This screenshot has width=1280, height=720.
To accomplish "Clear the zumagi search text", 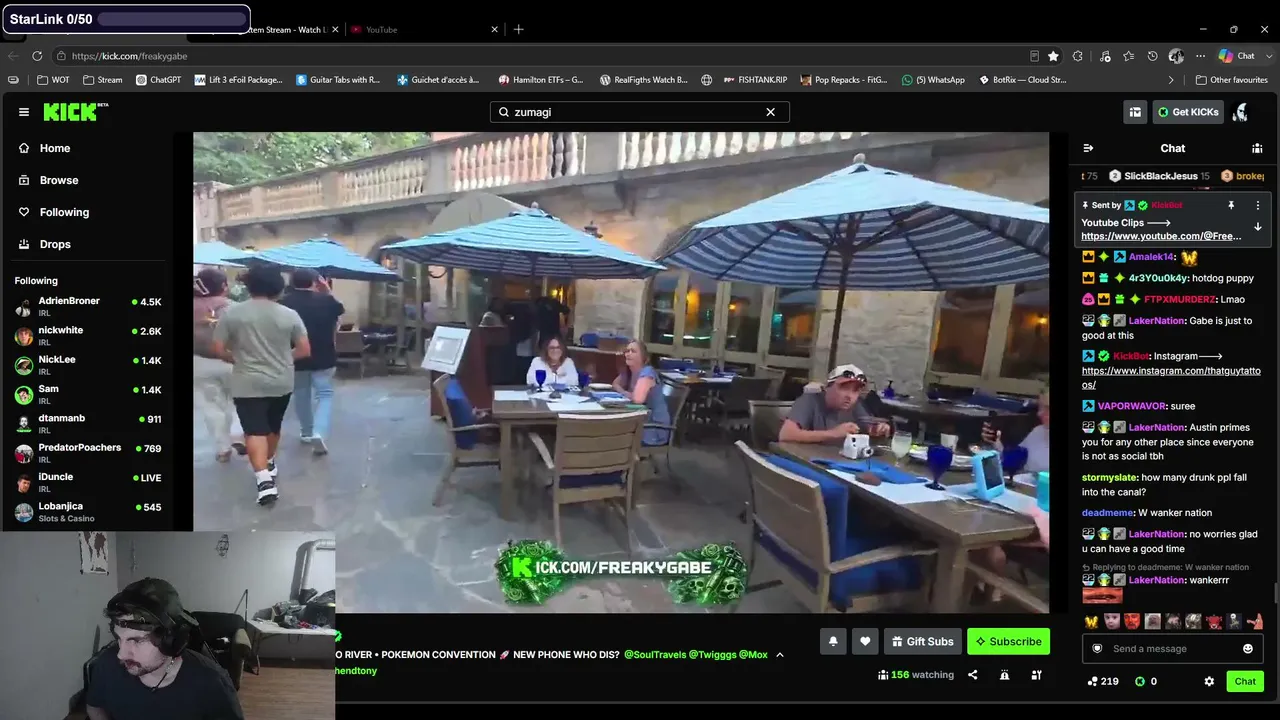I will pos(770,112).
